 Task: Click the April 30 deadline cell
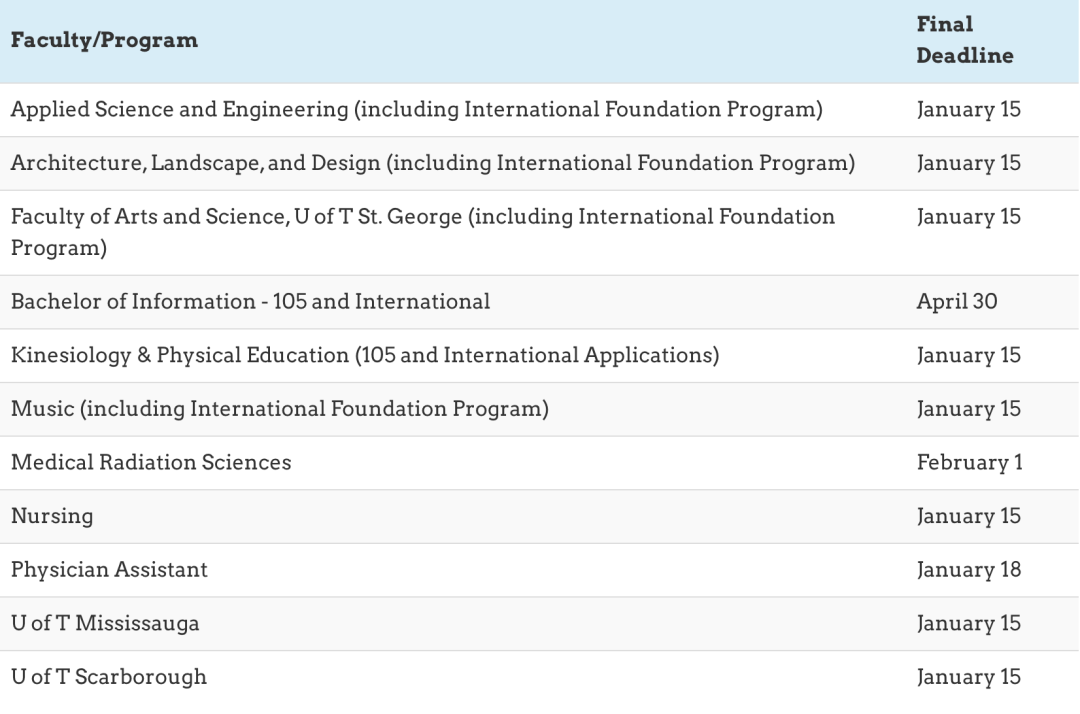pos(956,302)
